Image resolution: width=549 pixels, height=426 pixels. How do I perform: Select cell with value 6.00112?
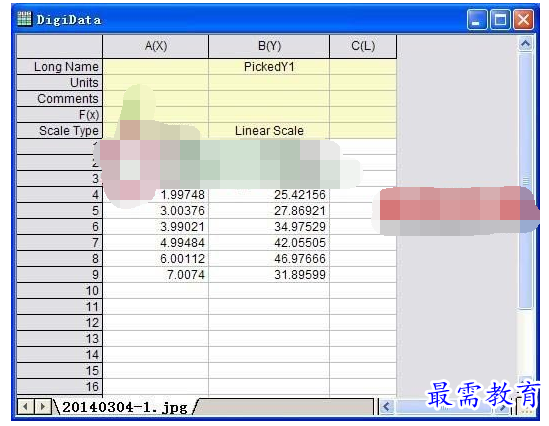click(155, 259)
